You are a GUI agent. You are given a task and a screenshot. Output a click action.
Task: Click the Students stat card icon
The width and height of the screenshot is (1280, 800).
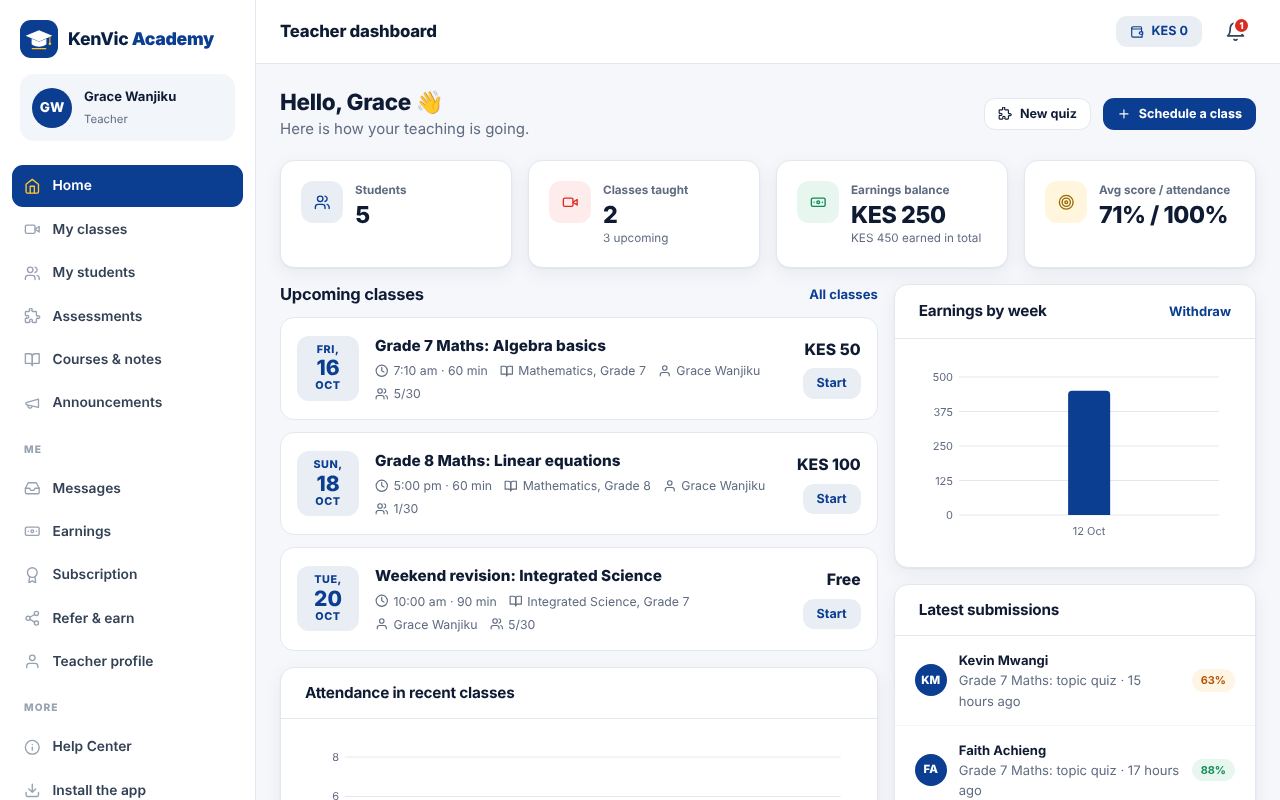322,202
